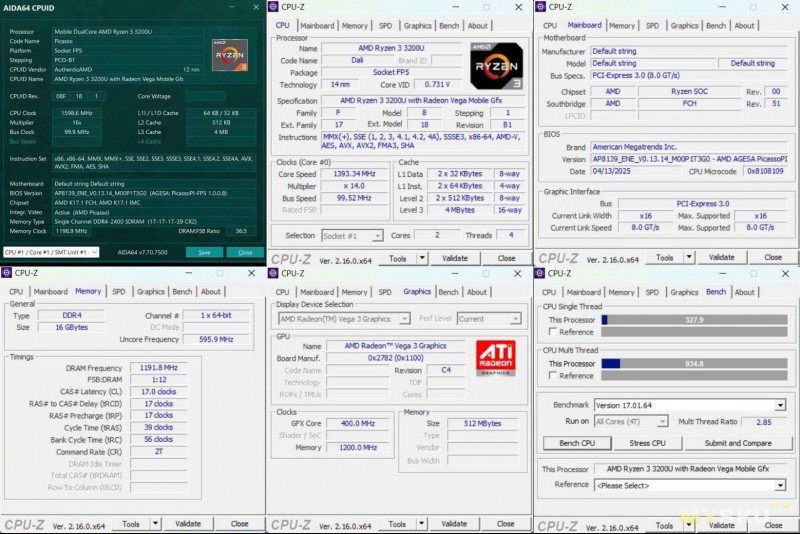The height and width of the screenshot is (534, 800).
Task: Click the GFX Core 400.0 MHz value
Action: tap(358, 423)
